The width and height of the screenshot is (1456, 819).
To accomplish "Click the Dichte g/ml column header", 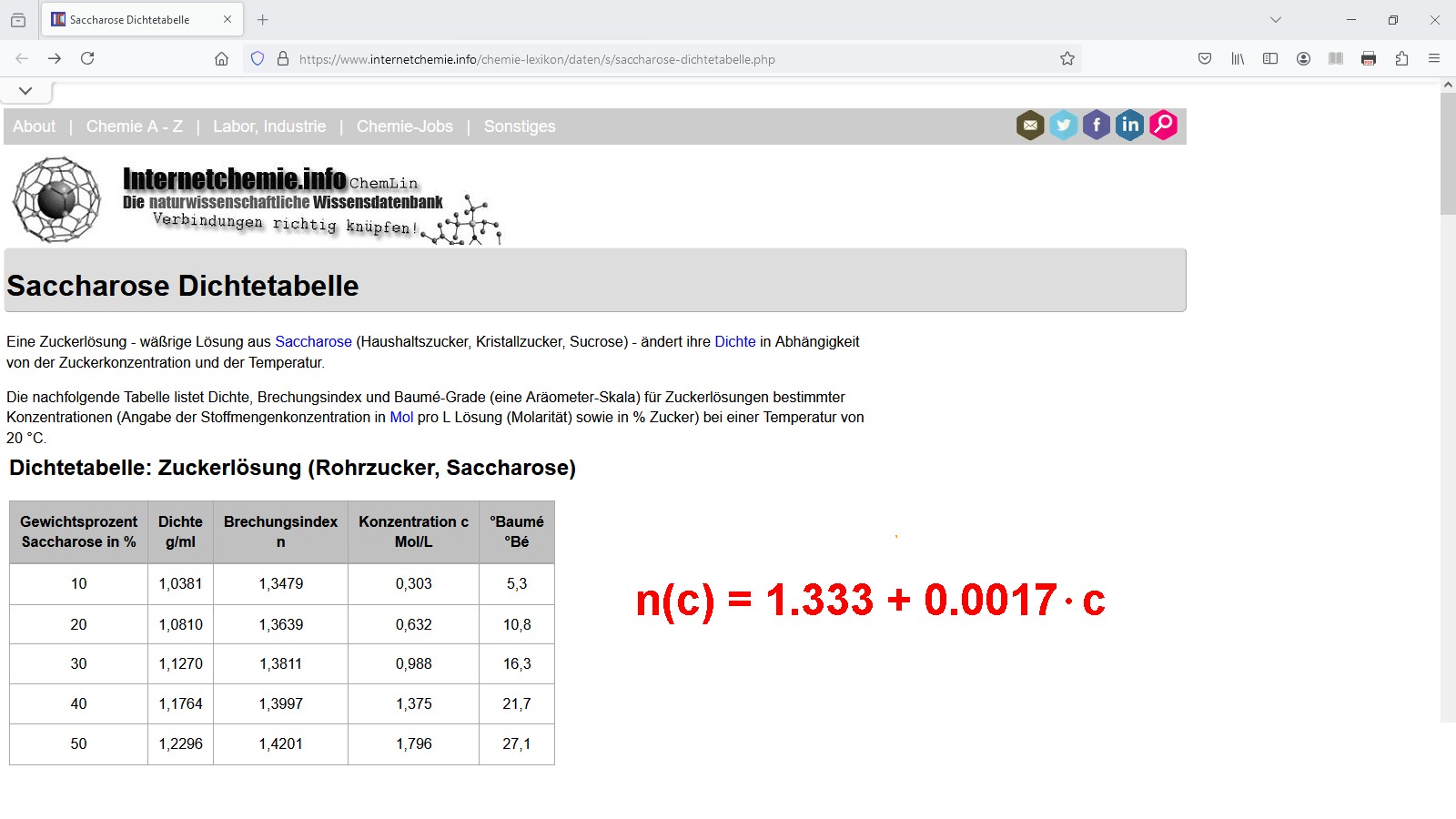I will (180, 531).
